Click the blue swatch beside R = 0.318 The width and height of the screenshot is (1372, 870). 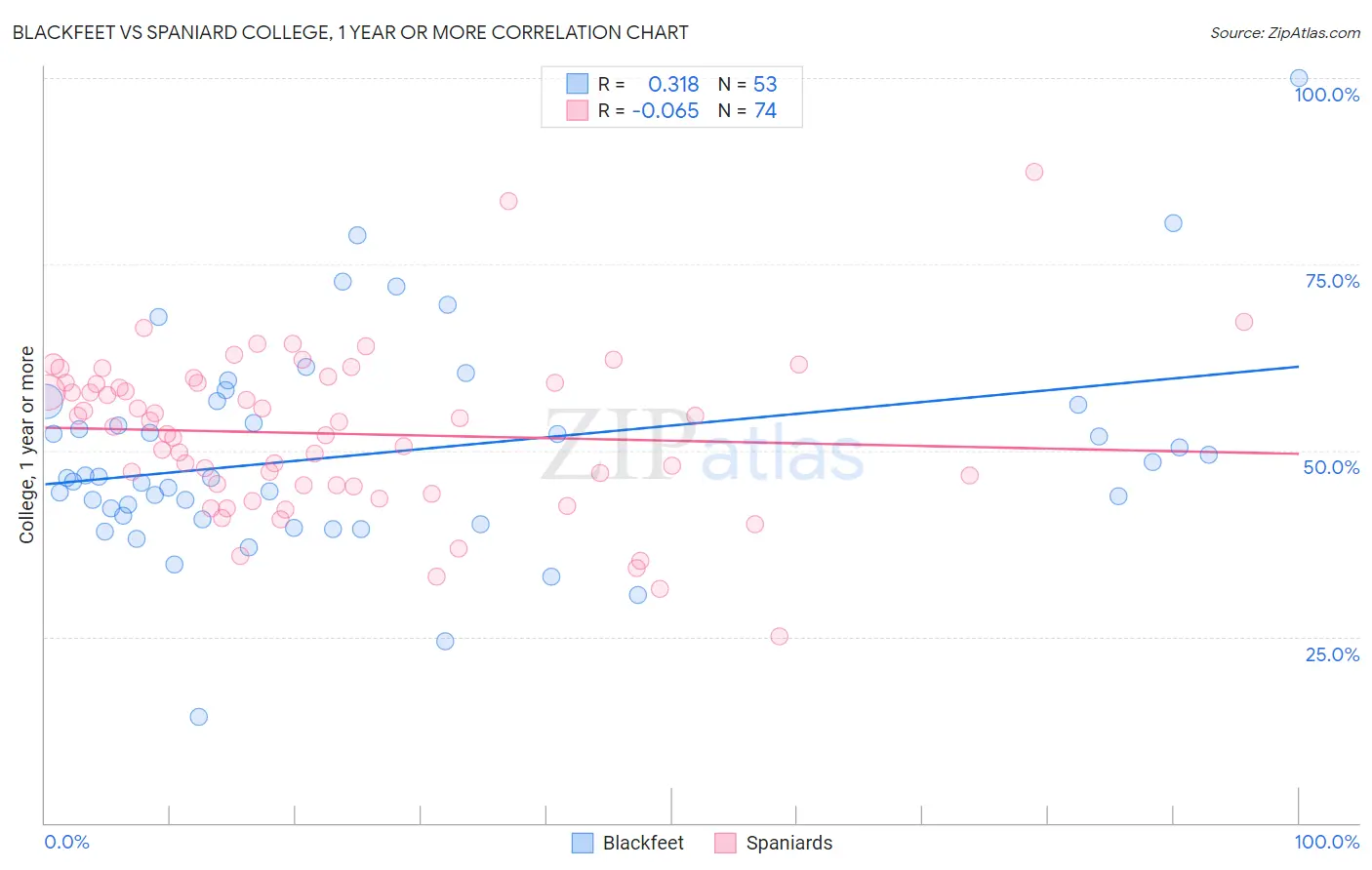578,84
